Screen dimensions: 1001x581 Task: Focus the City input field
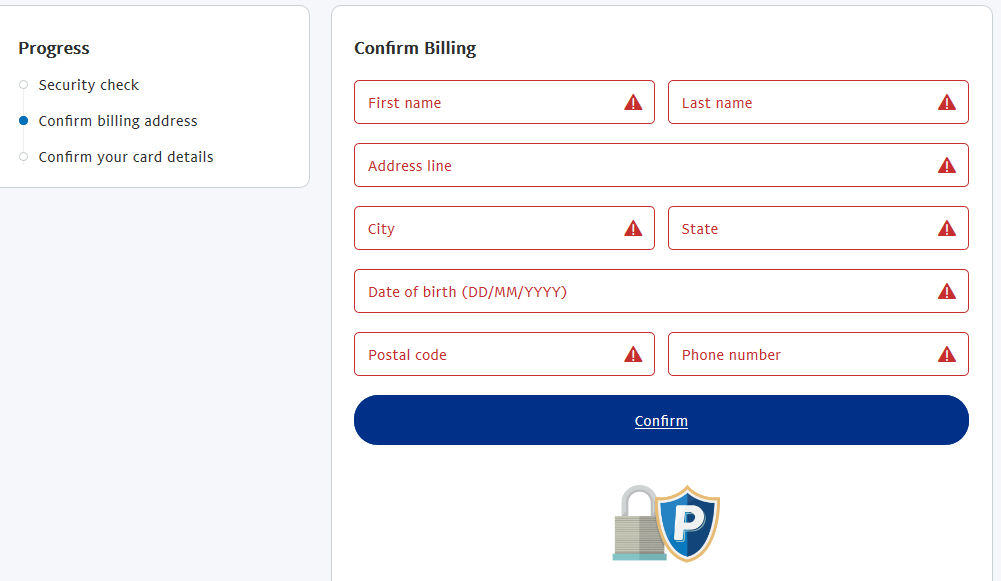[x=504, y=228]
